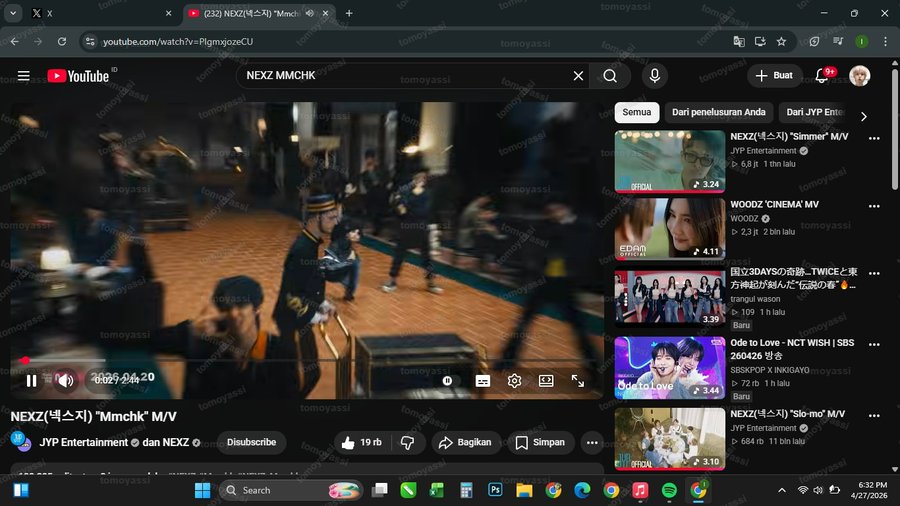
Task: Pause the video playback
Action: pos(31,380)
